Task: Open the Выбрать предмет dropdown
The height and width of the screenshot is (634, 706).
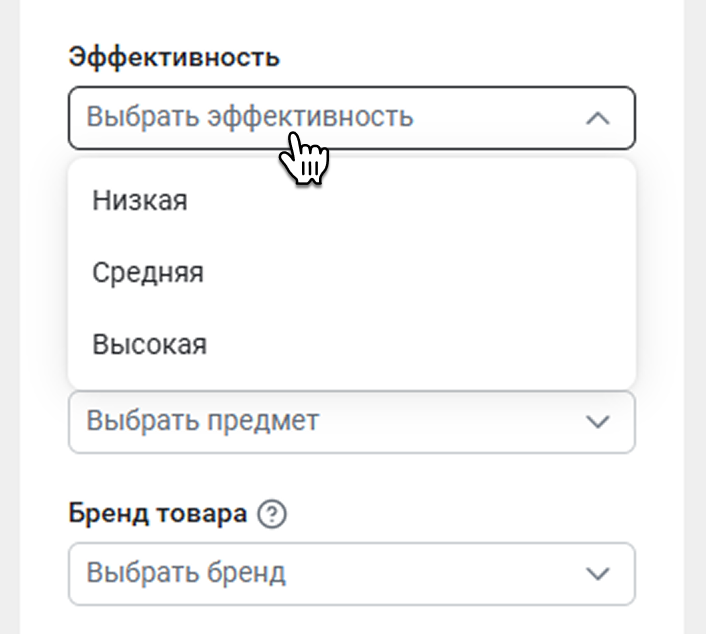Action: click(352, 422)
